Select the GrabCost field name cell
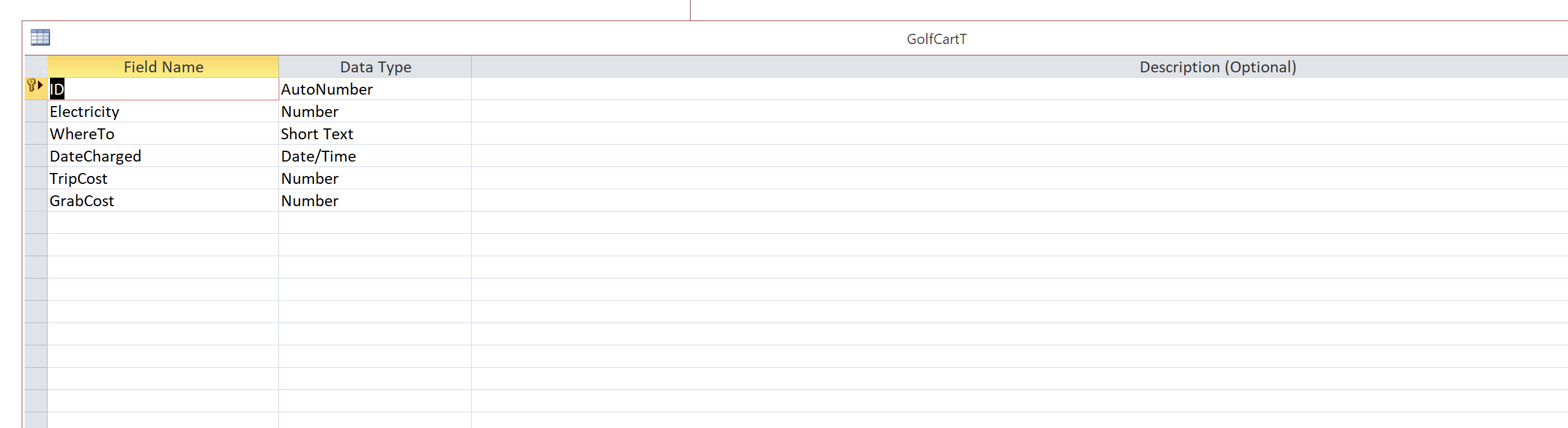 (x=163, y=201)
